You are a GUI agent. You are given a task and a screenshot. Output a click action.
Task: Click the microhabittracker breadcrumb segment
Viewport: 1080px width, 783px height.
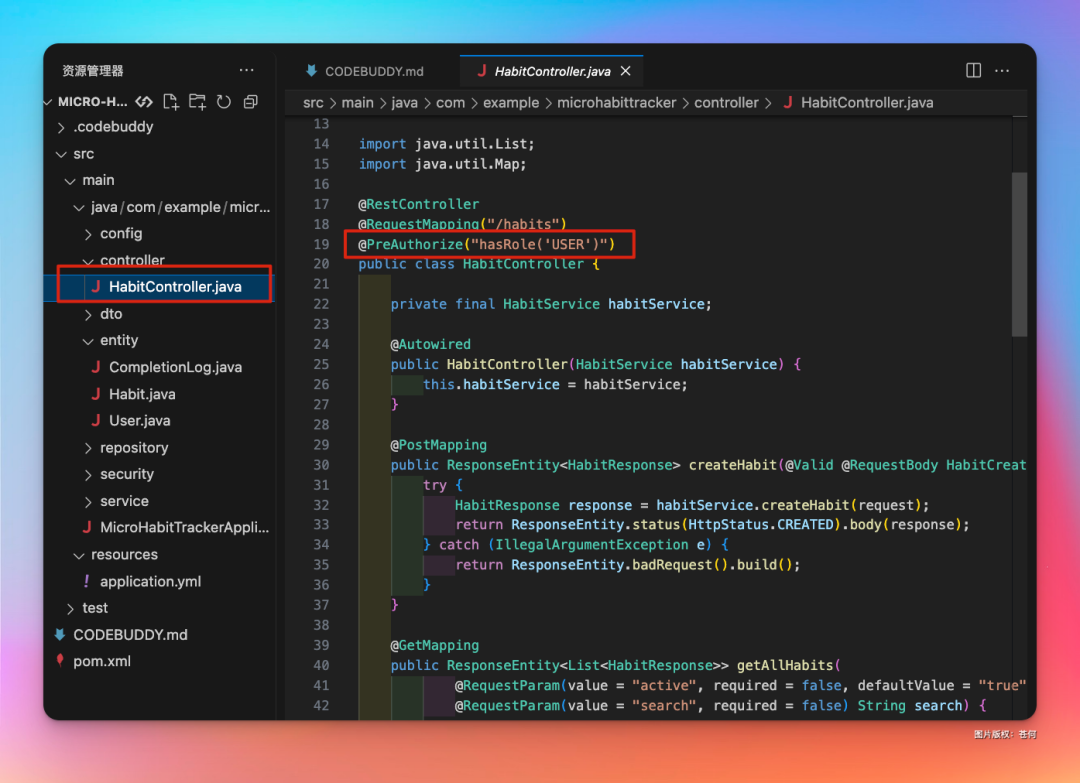click(616, 103)
